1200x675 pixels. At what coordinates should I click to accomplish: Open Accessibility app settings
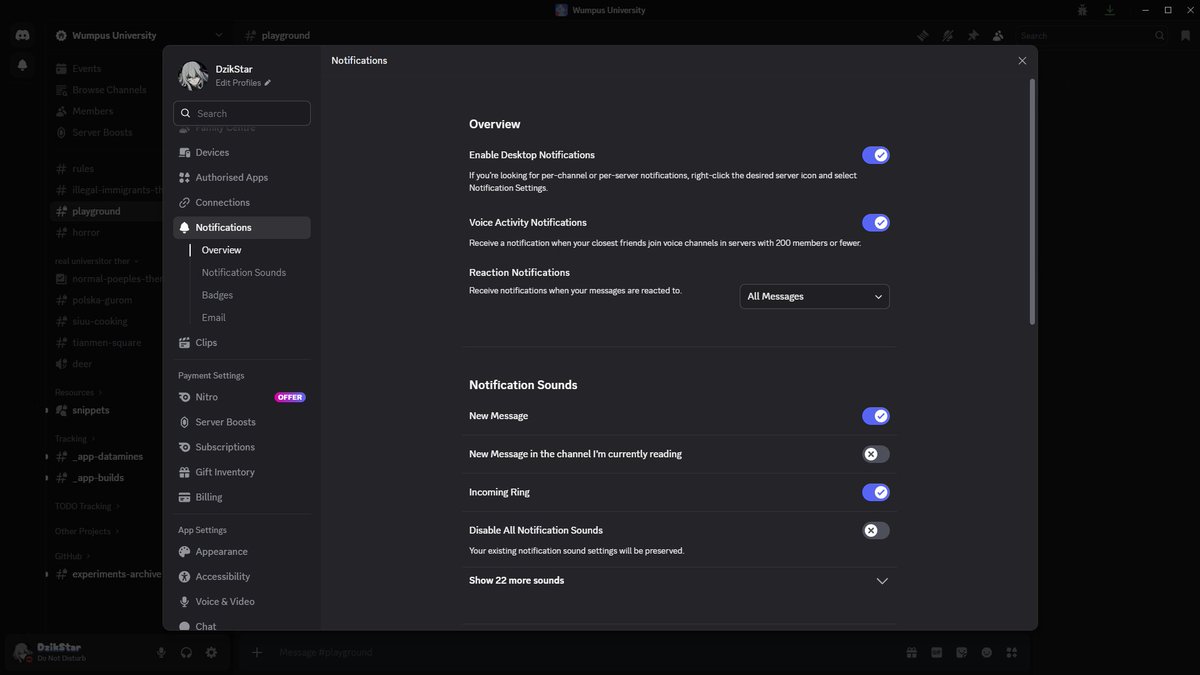pos(241,576)
